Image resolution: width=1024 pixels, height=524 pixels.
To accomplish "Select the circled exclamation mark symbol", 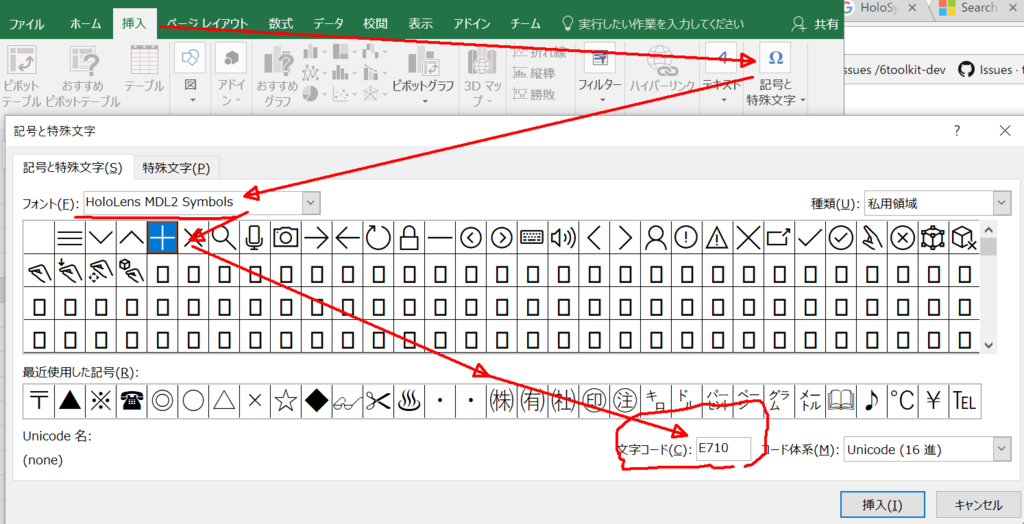I will click(686, 238).
